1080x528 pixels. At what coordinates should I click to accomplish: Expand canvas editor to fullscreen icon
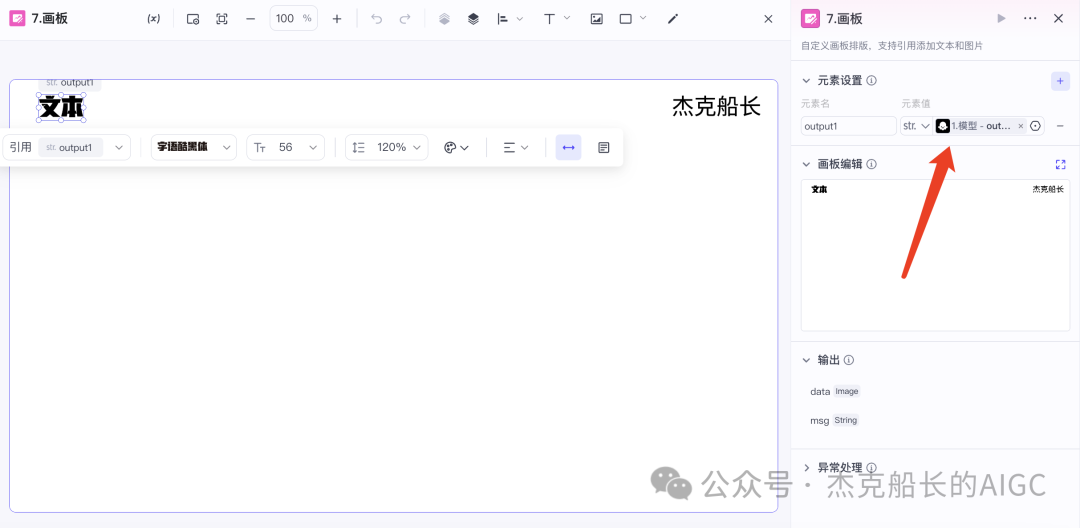(1060, 165)
